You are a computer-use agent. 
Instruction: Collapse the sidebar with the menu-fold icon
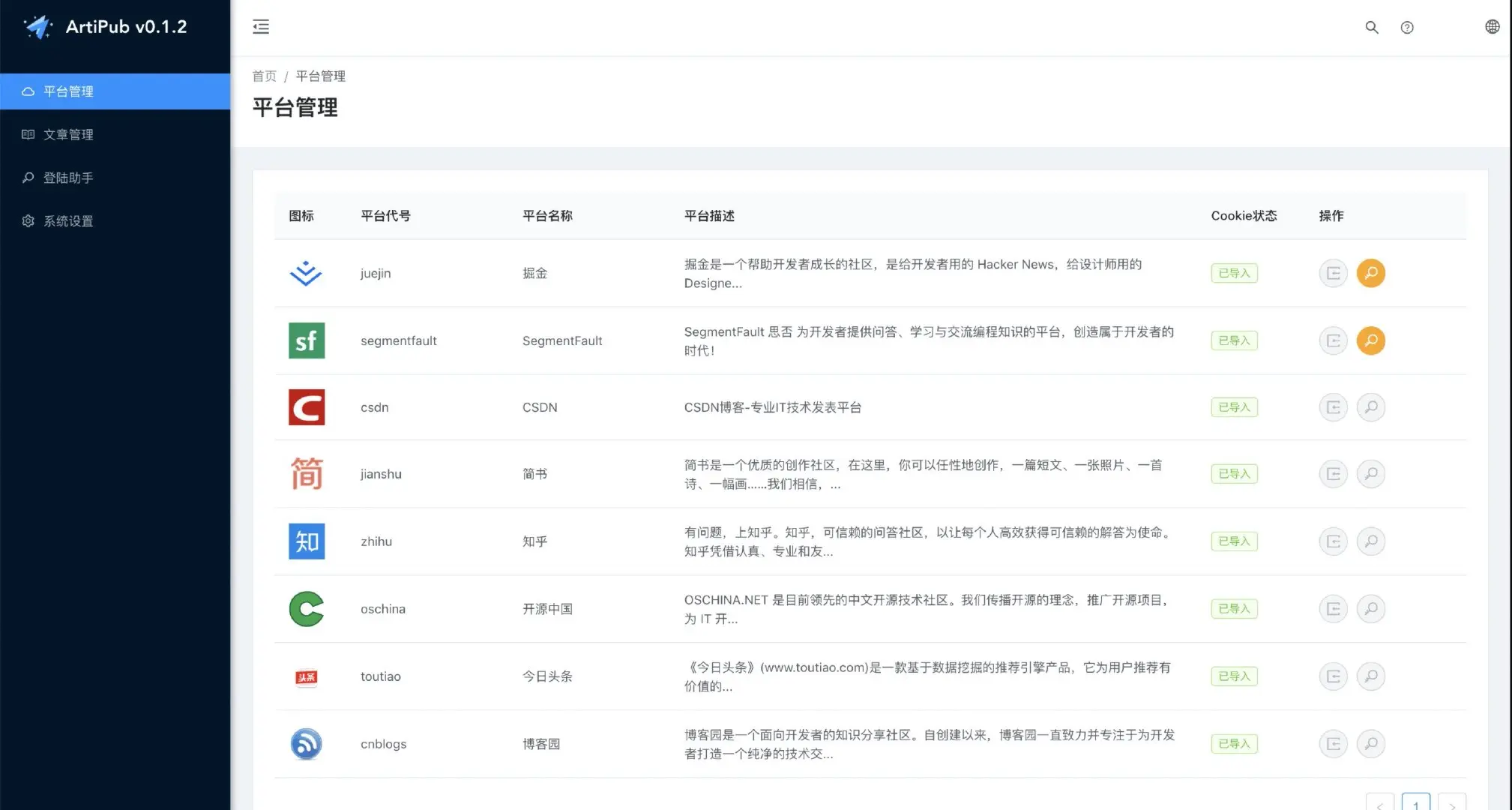click(261, 27)
